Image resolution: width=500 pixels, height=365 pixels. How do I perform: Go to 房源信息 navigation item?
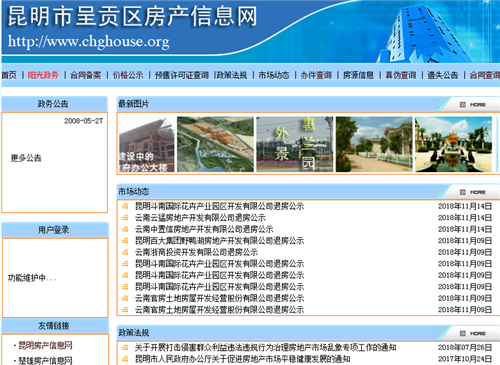(359, 75)
